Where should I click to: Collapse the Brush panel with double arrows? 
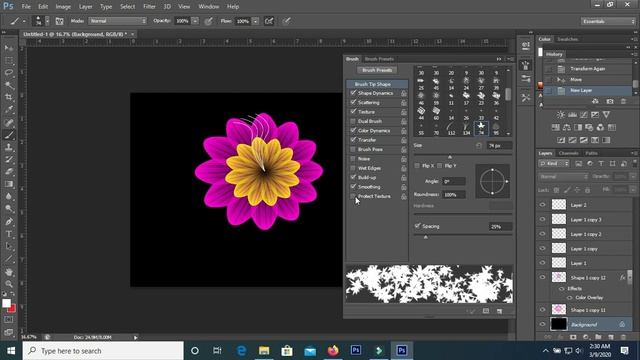click(x=499, y=59)
